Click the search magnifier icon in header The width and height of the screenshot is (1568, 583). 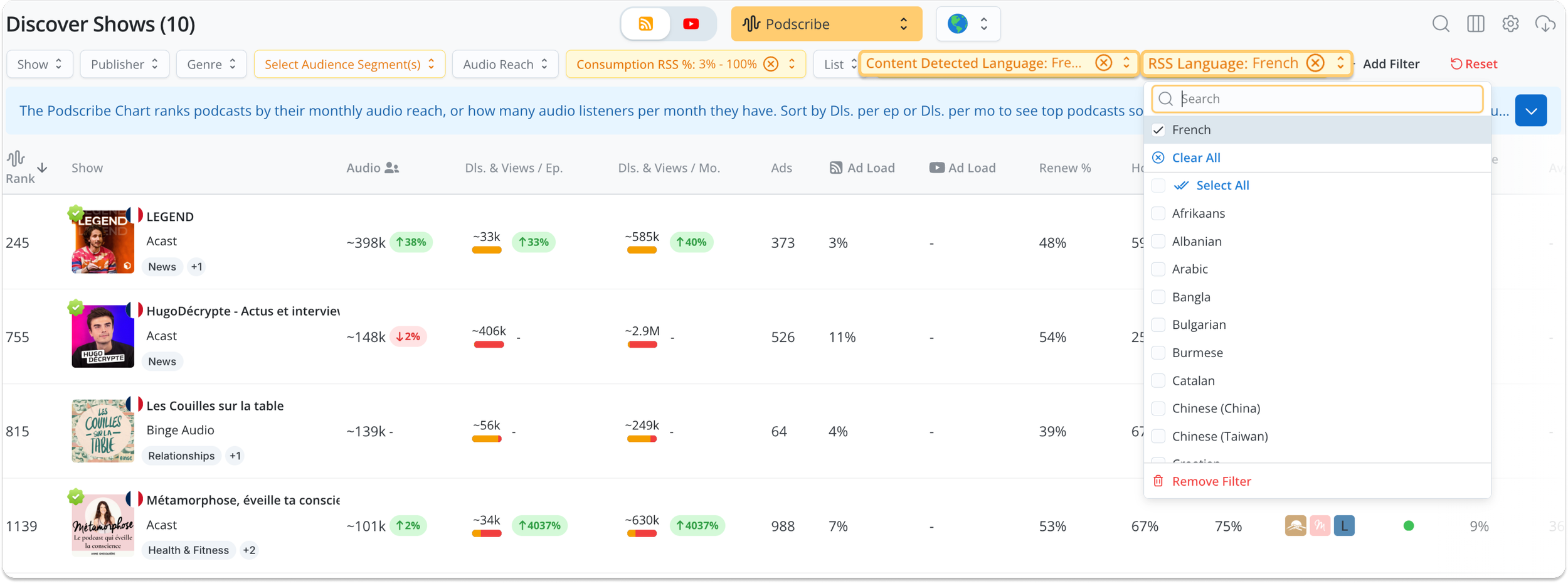click(1441, 24)
